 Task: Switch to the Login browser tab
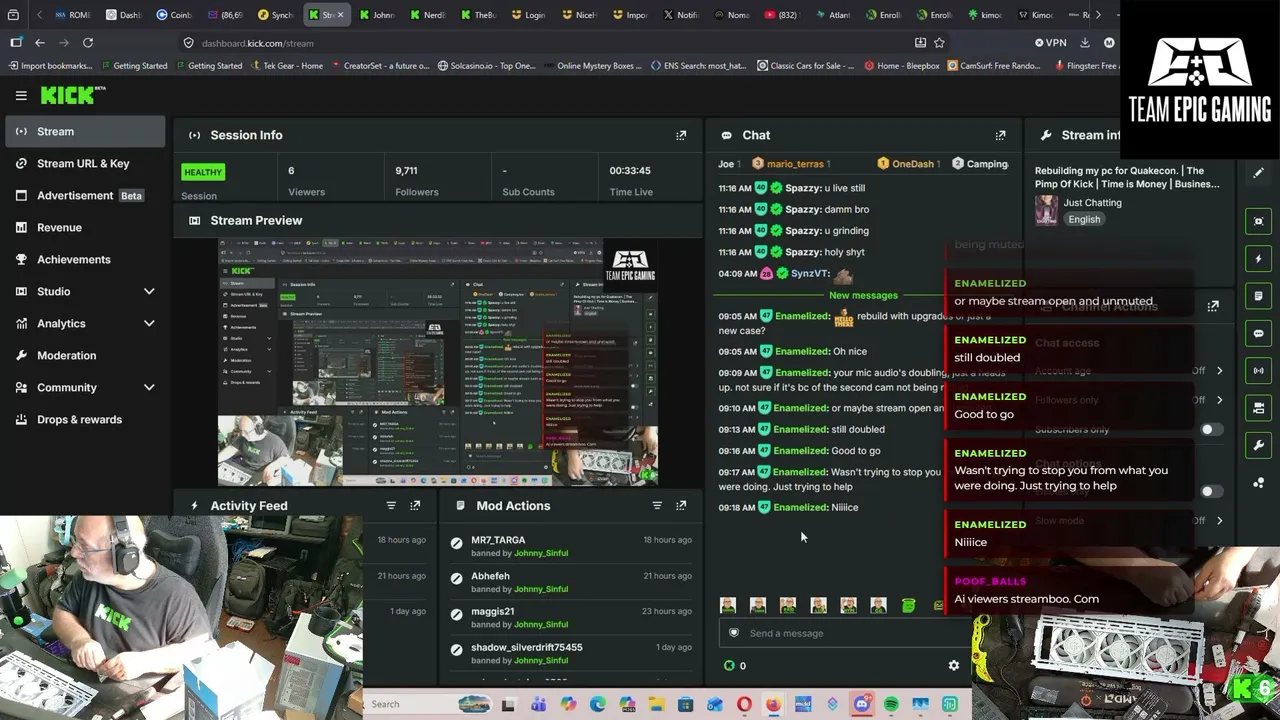528,15
